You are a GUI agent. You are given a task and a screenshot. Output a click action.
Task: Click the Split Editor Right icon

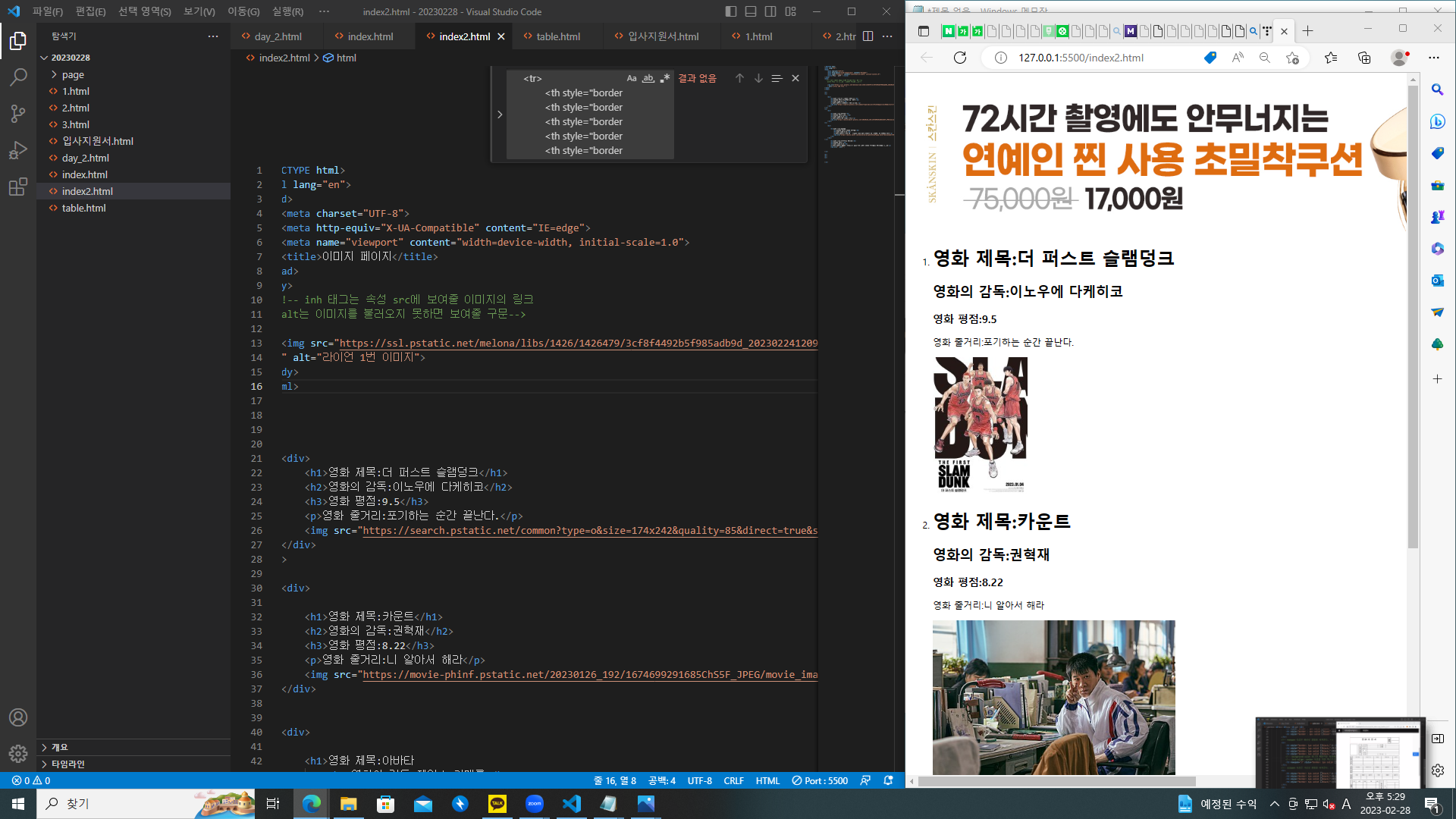[x=868, y=36]
